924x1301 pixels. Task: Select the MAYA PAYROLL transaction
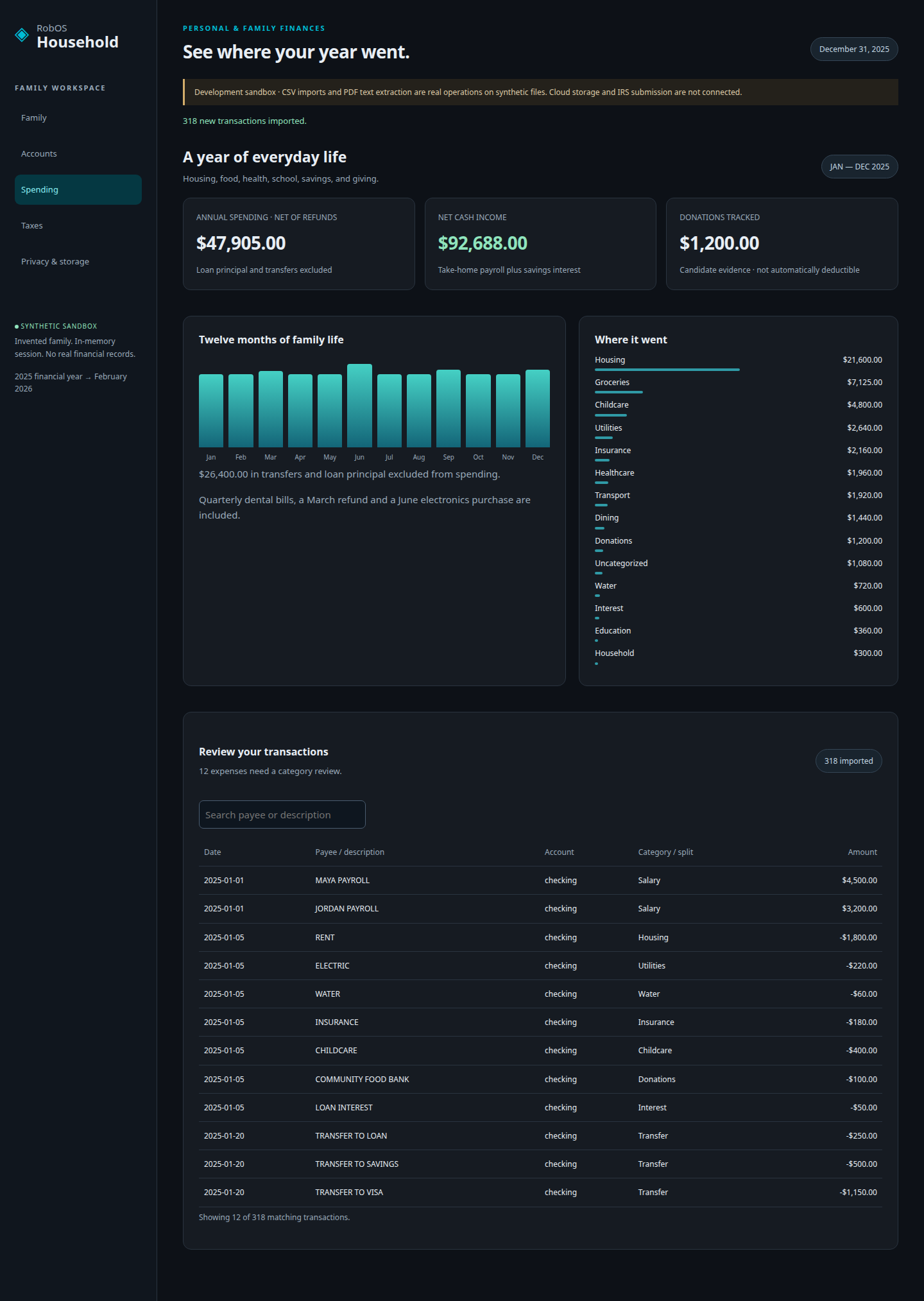540,881
